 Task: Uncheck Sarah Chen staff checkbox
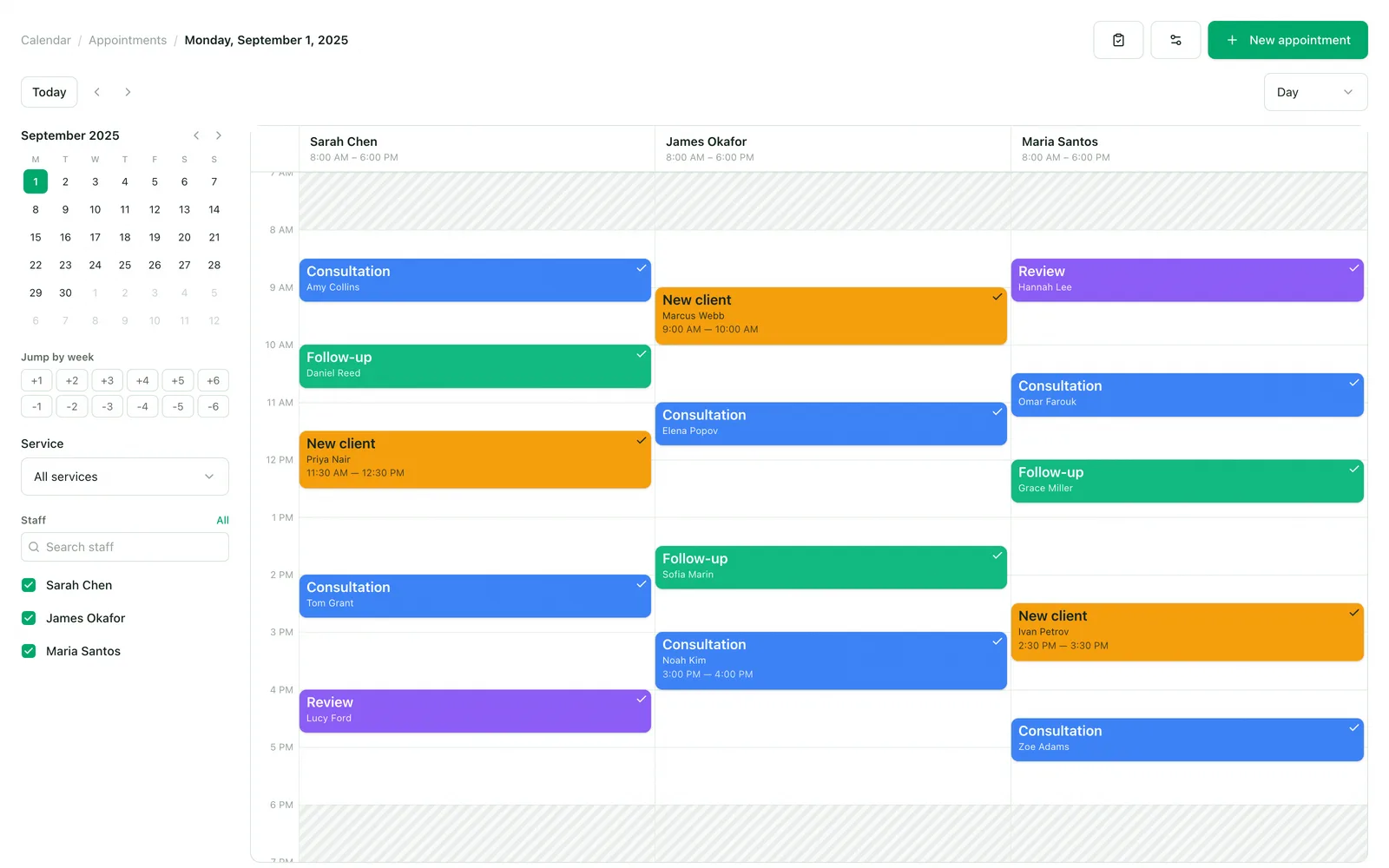(x=29, y=585)
